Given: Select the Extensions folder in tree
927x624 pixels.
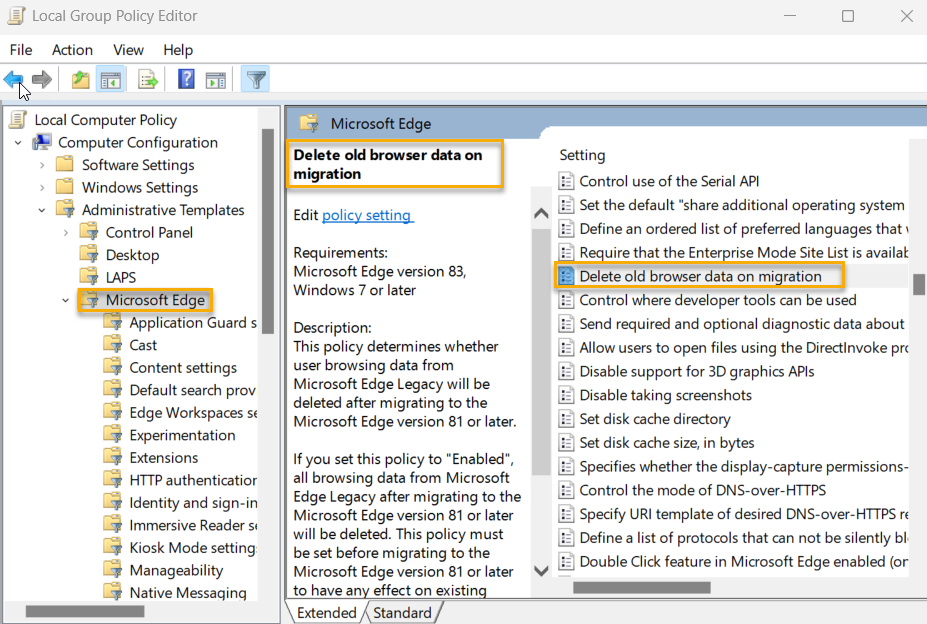Looking at the screenshot, I should tap(163, 458).
